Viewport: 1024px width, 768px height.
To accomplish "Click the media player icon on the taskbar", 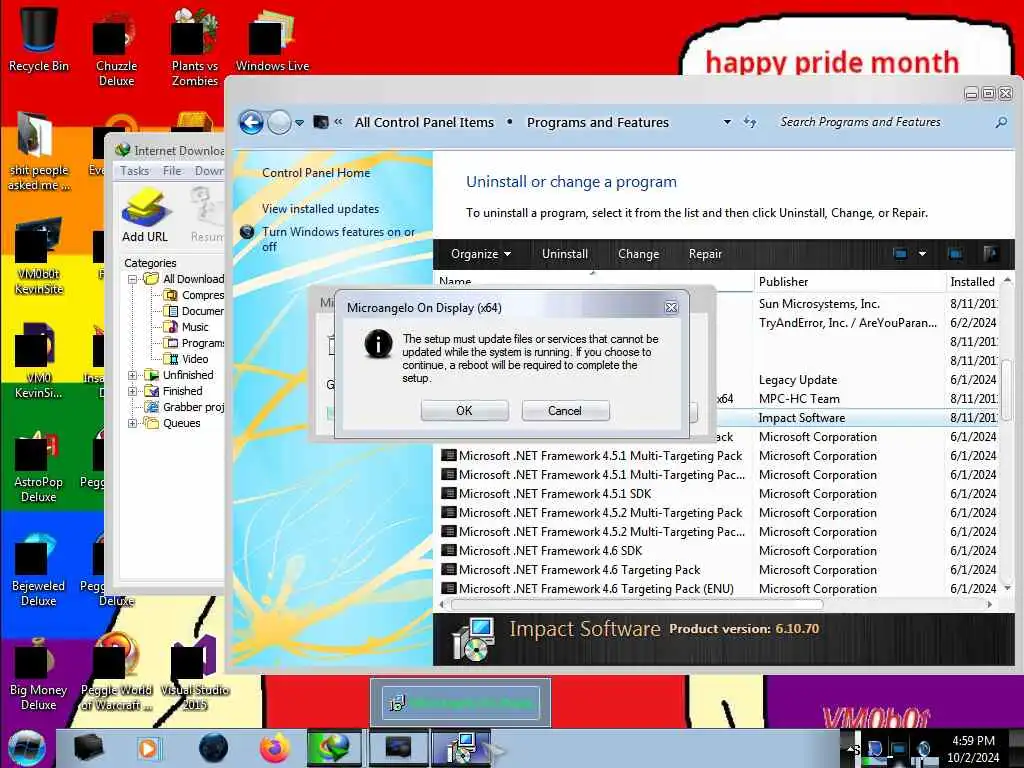I will coord(148,748).
